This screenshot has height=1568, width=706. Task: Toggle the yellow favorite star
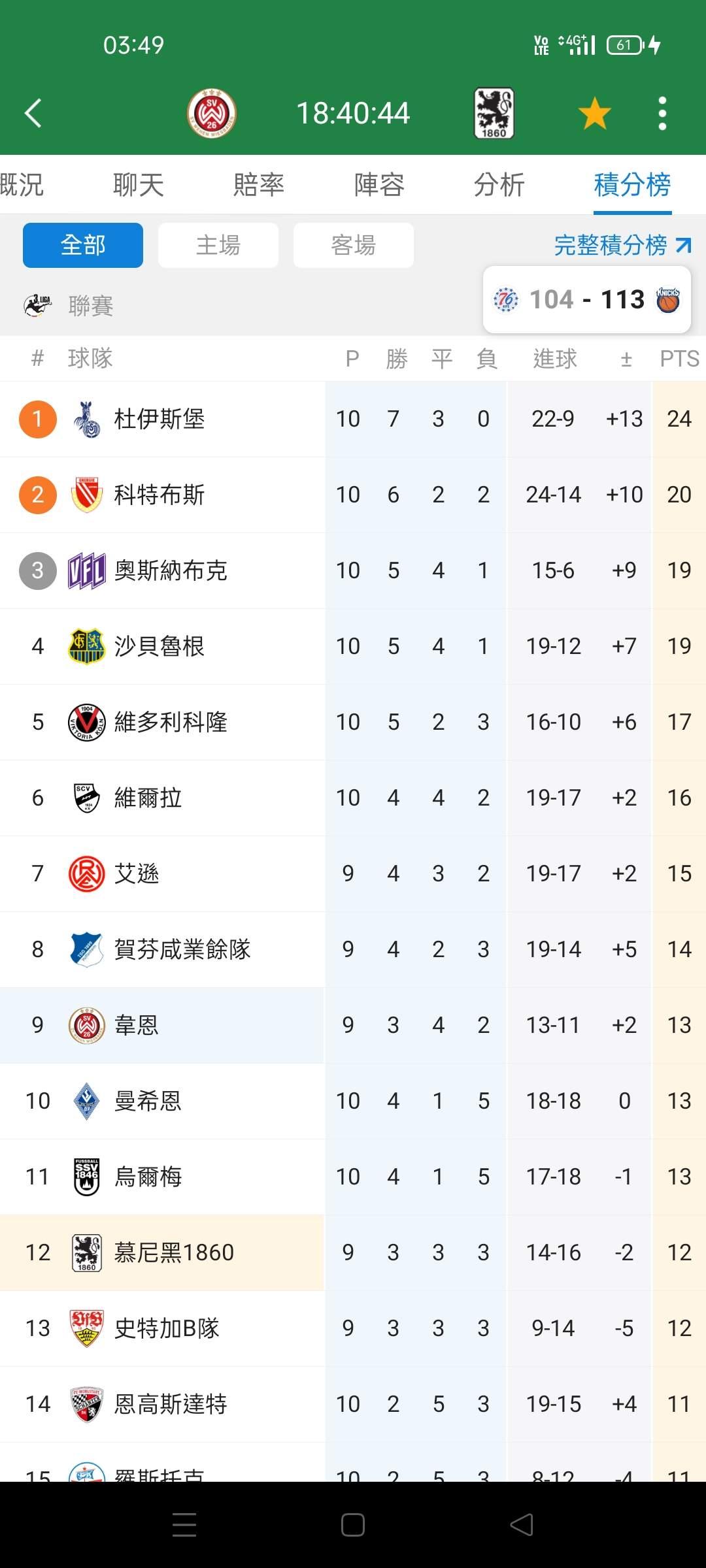coord(594,113)
